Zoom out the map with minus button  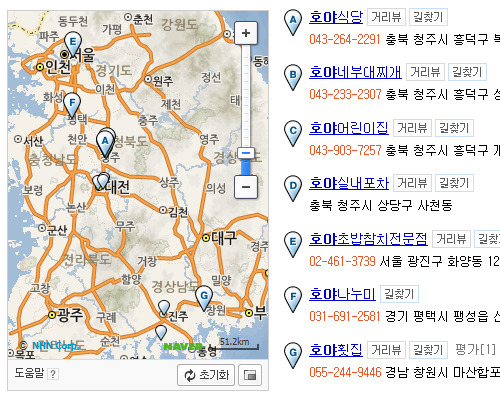(246, 187)
